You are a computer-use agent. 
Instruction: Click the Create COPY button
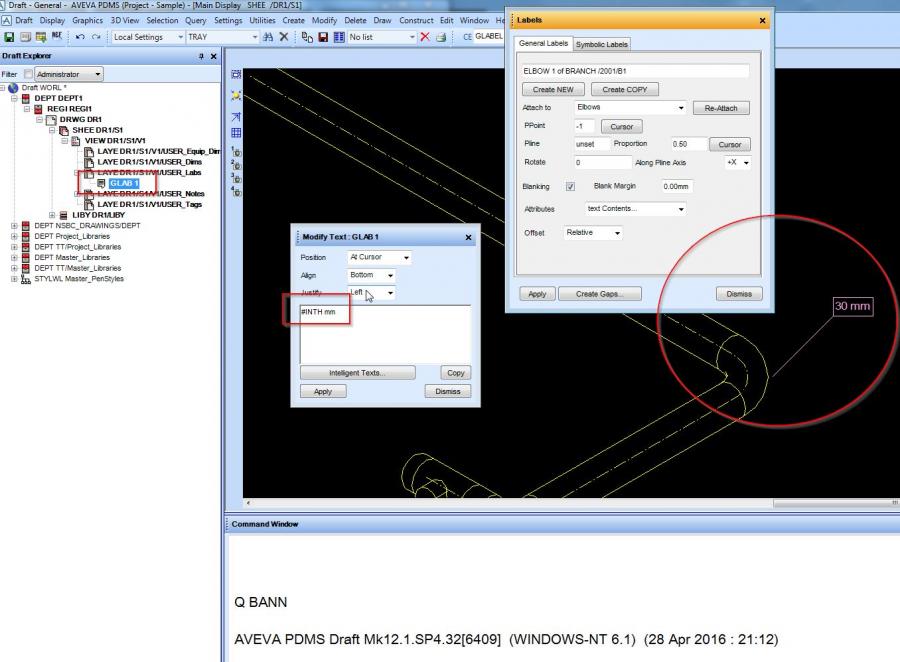624,90
